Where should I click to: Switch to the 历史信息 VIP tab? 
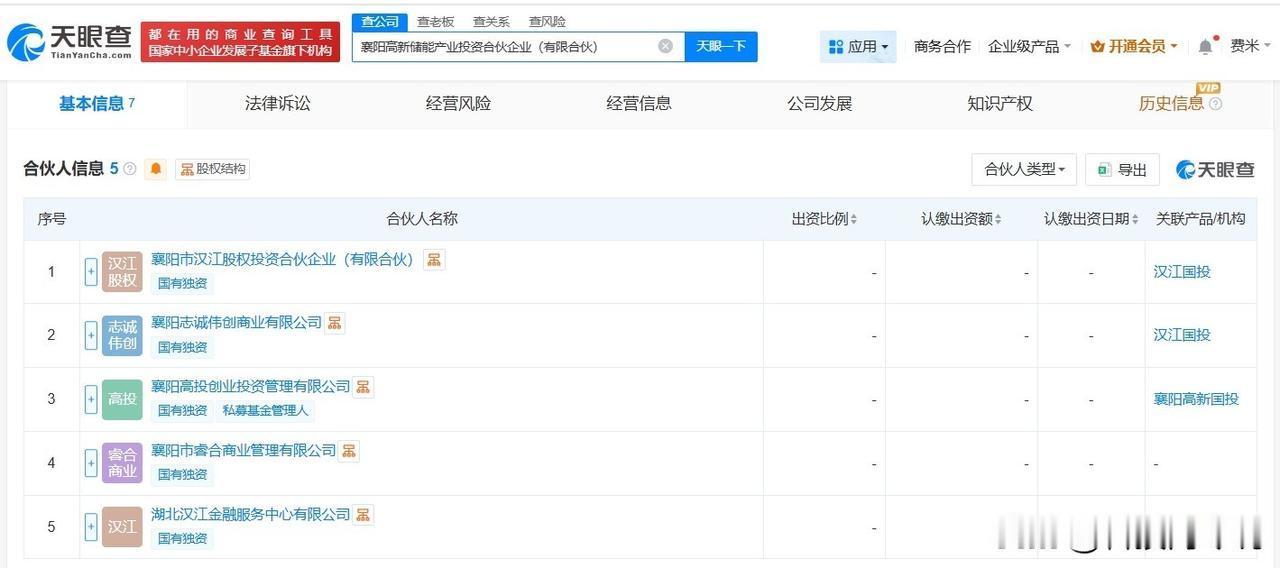pyautogui.click(x=1171, y=103)
